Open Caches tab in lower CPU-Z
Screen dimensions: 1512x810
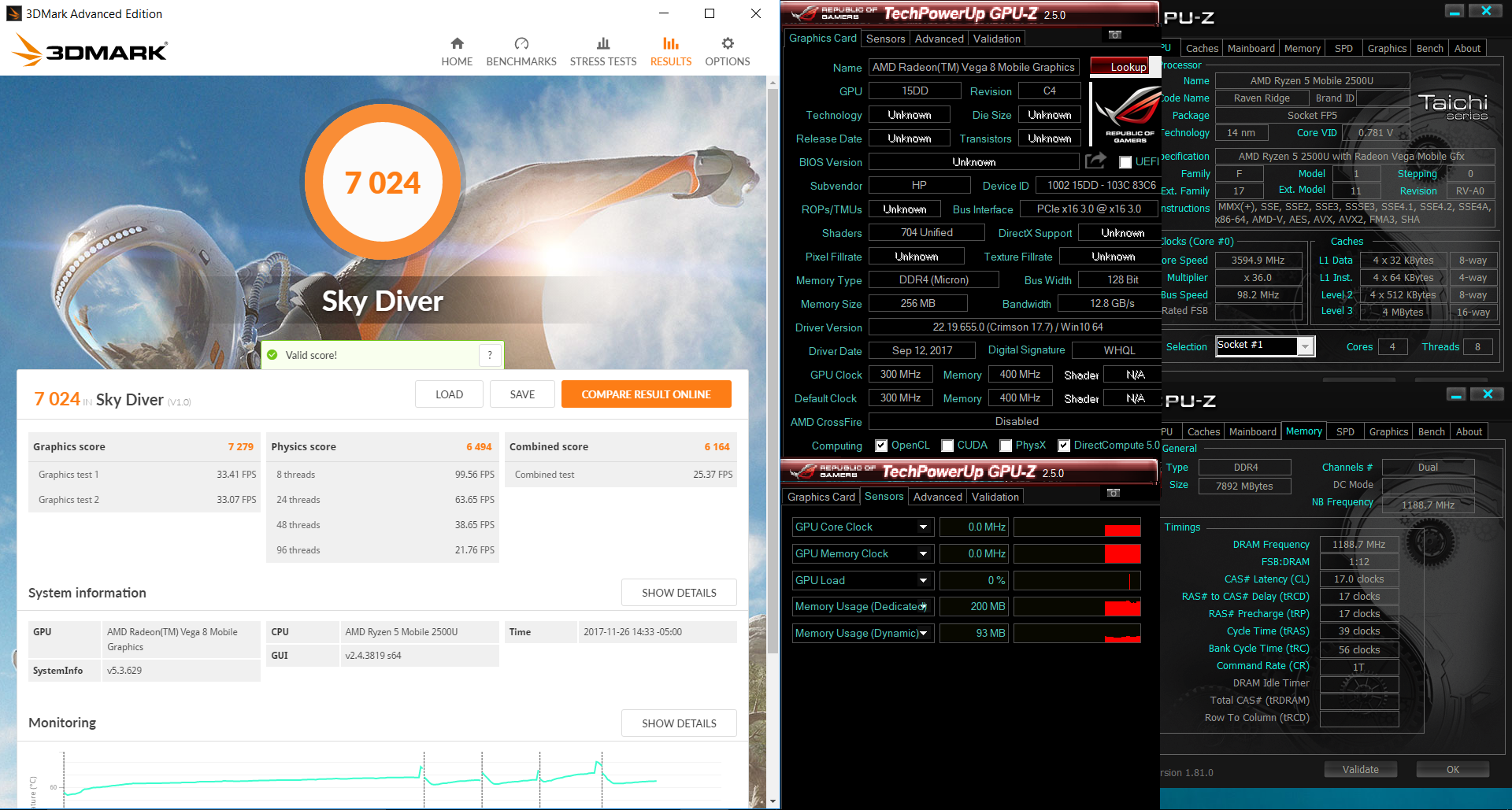tap(1203, 431)
